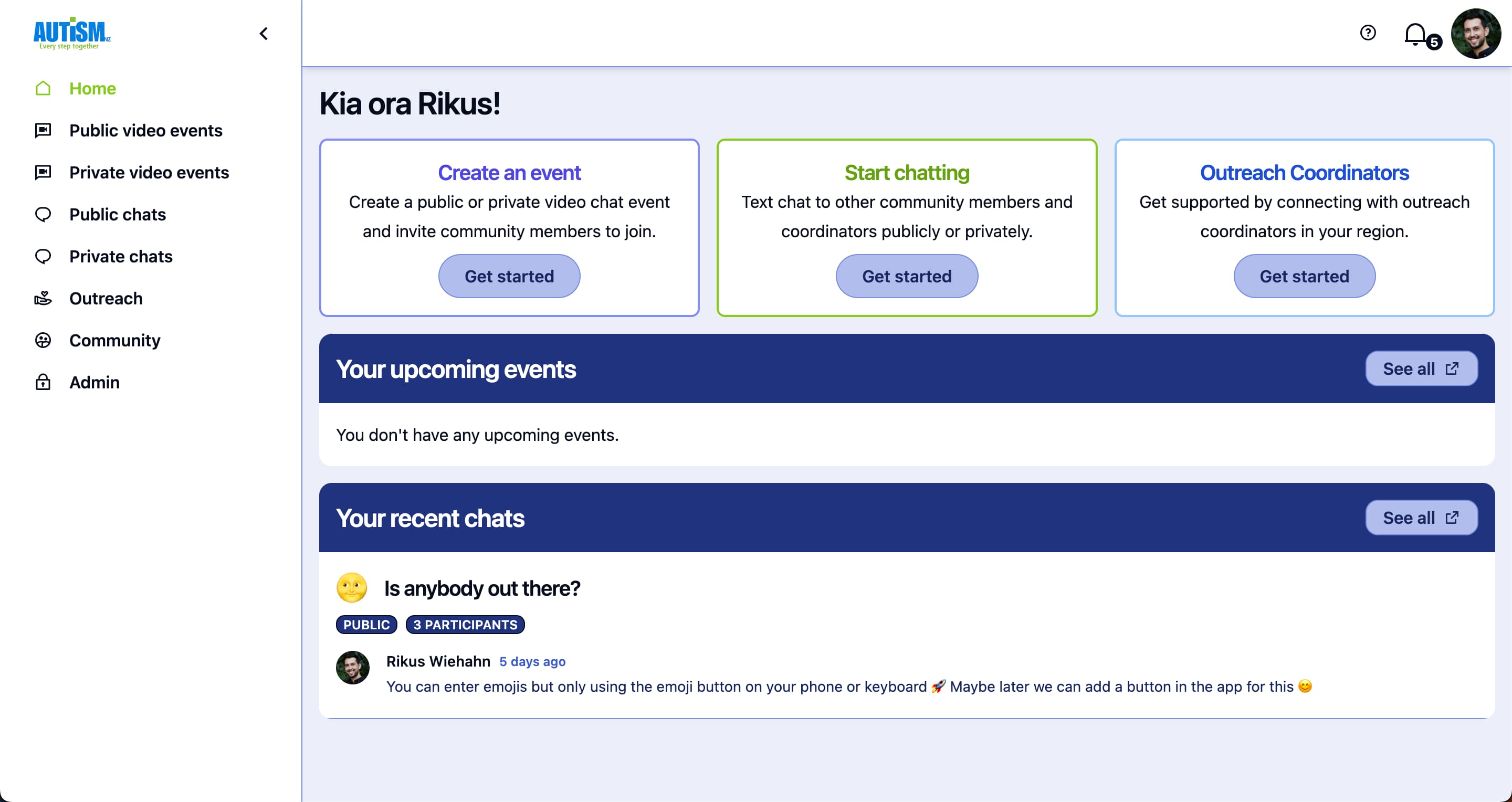1512x802 pixels.
Task: Click the help question mark icon
Action: [x=1368, y=33]
